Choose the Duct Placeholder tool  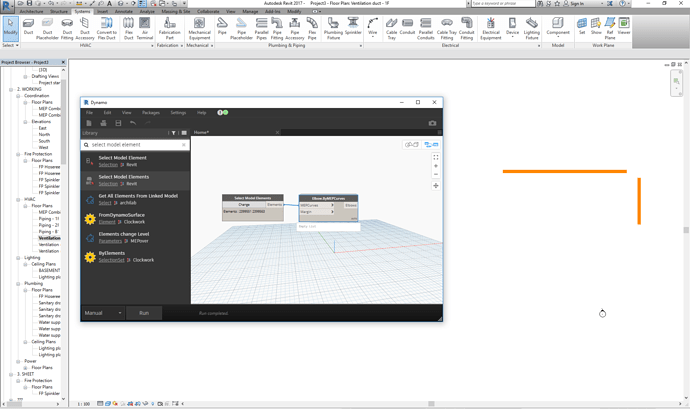point(47,29)
